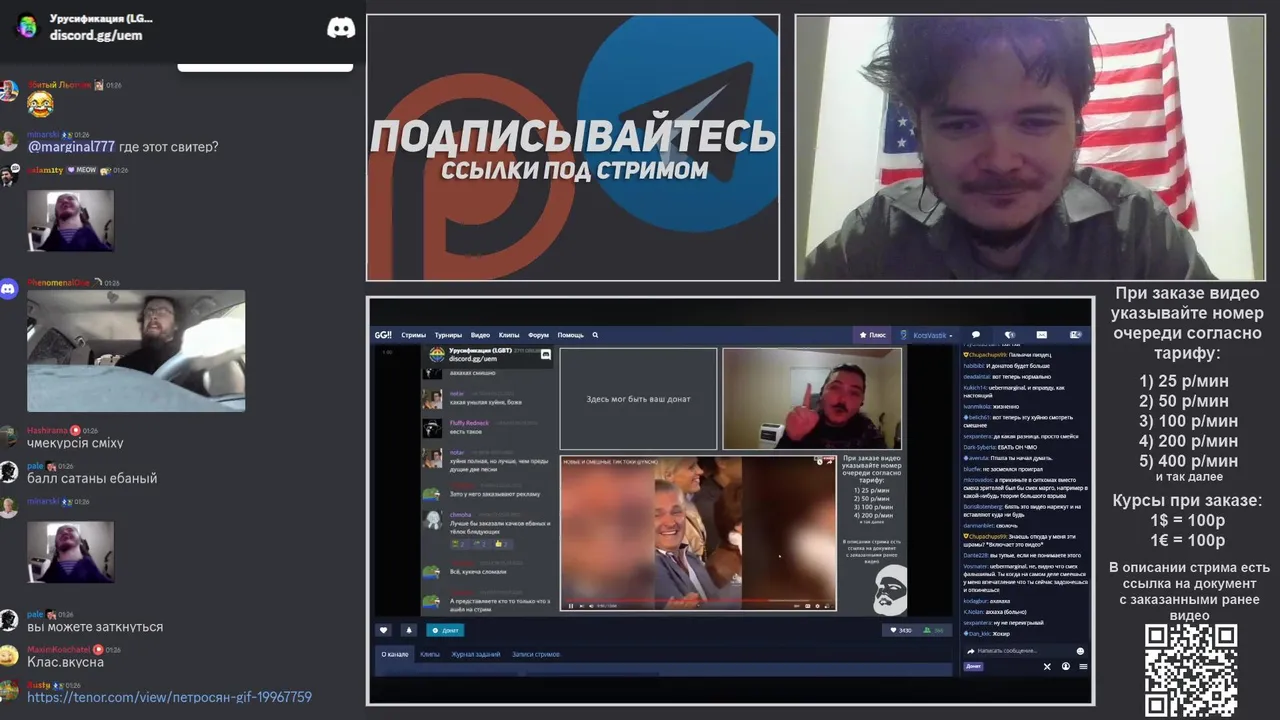Open the Уpусификация server avatar icon
Viewport: 1280px width, 720px height.
coord(27,27)
